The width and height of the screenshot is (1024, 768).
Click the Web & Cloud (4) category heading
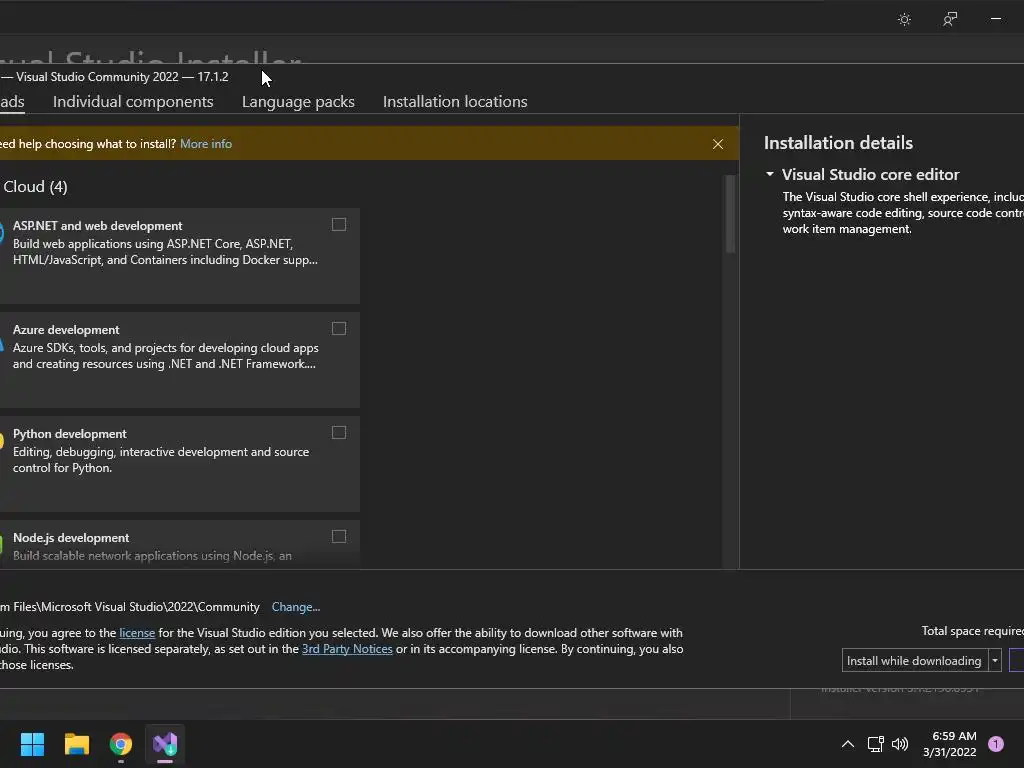34,187
